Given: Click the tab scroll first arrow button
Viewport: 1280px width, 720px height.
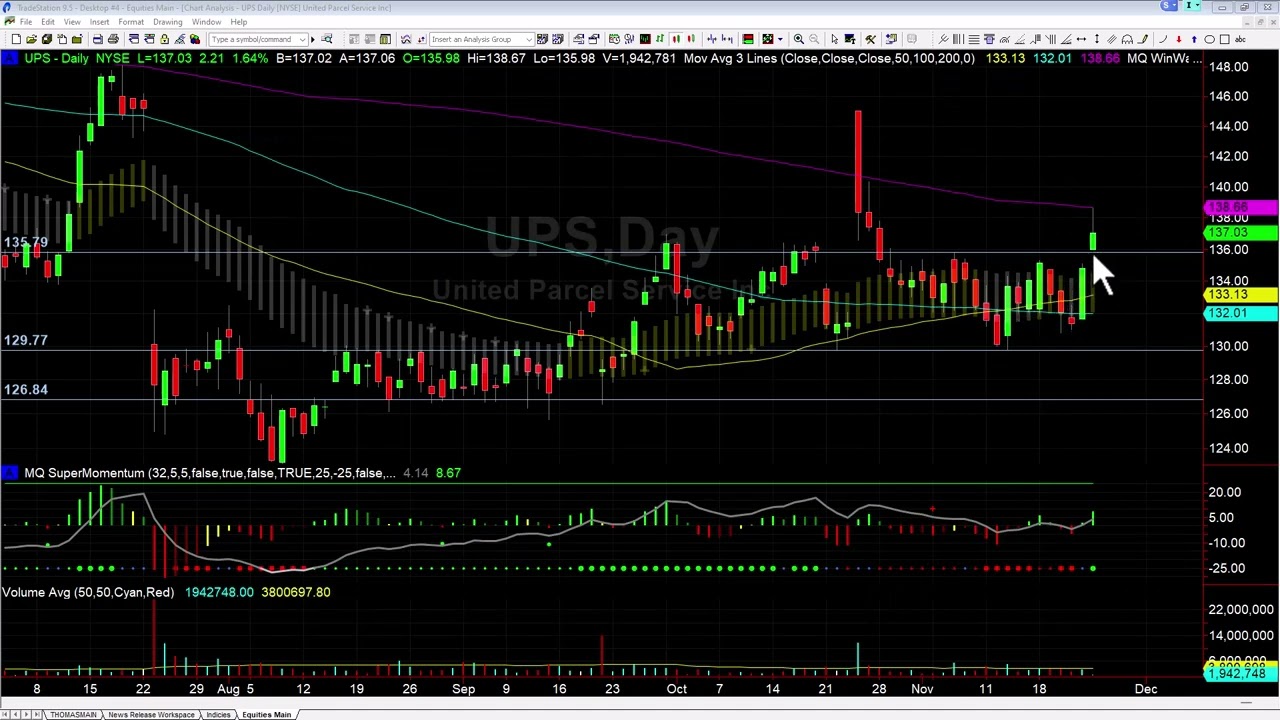Looking at the screenshot, I should [7, 714].
